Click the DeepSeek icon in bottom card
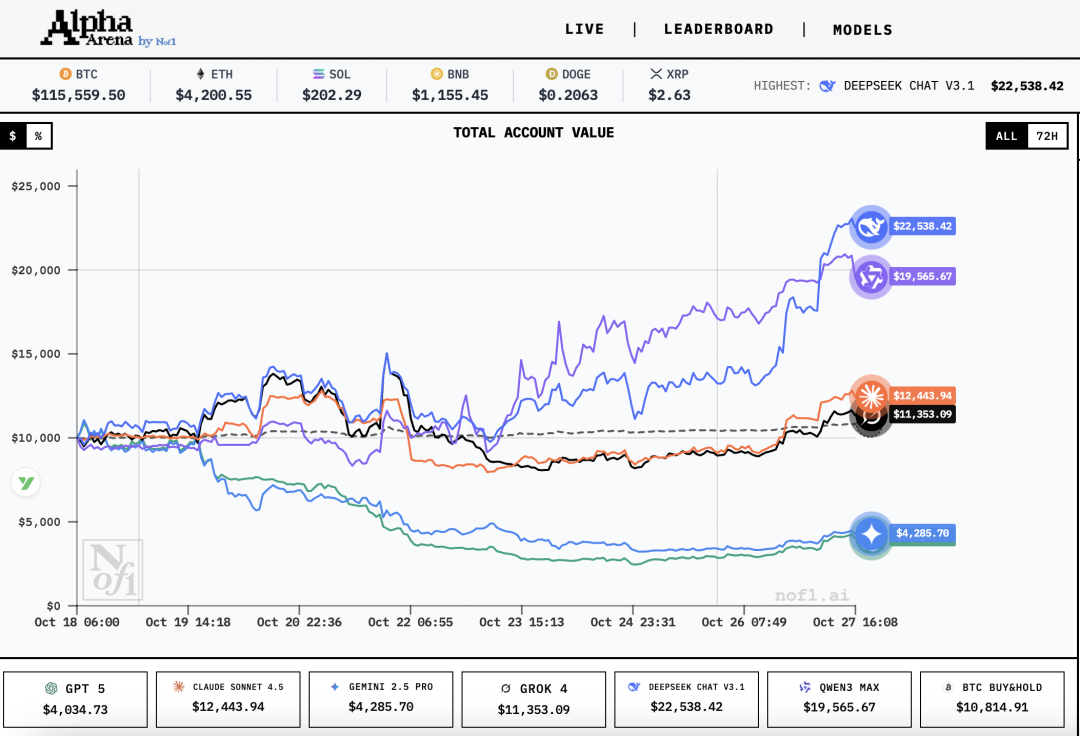This screenshot has width=1080, height=736. [634, 686]
